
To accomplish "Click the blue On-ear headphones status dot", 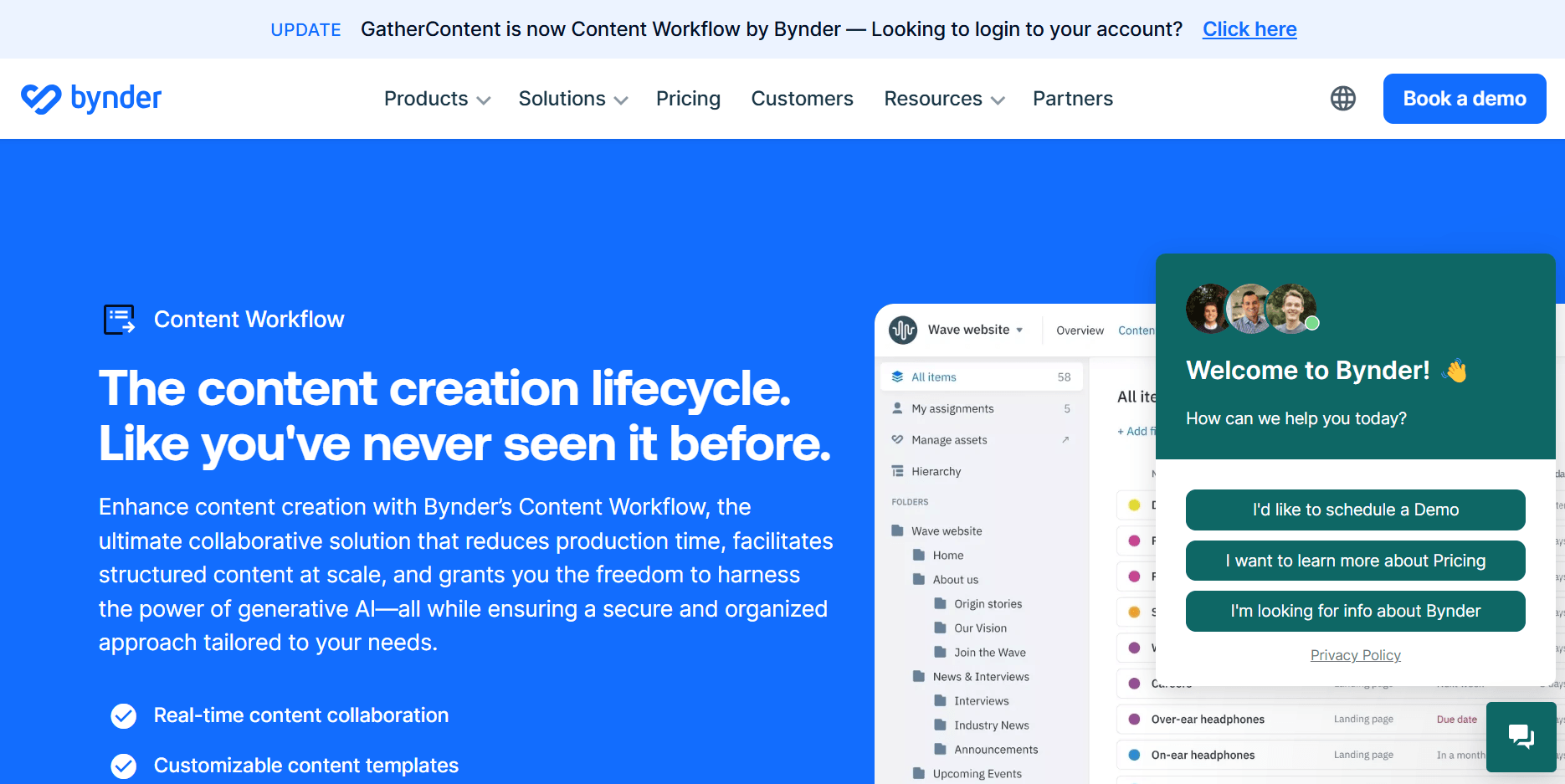I will coord(1134,755).
